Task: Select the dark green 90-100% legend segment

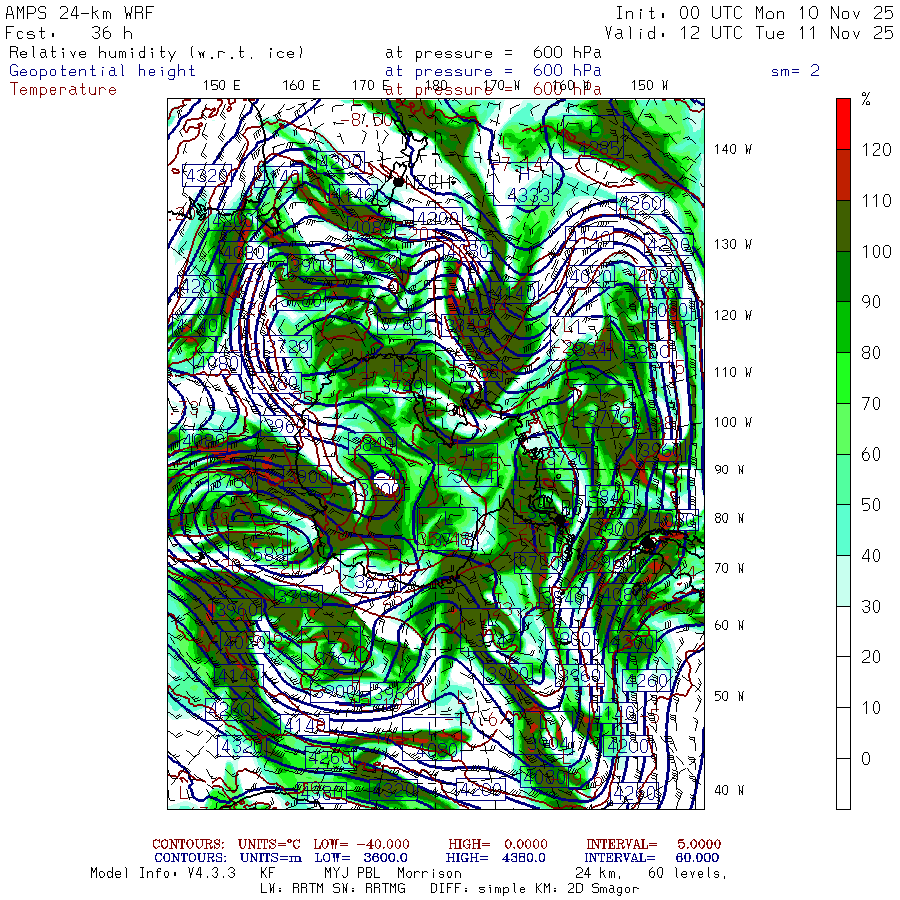Action: click(843, 277)
